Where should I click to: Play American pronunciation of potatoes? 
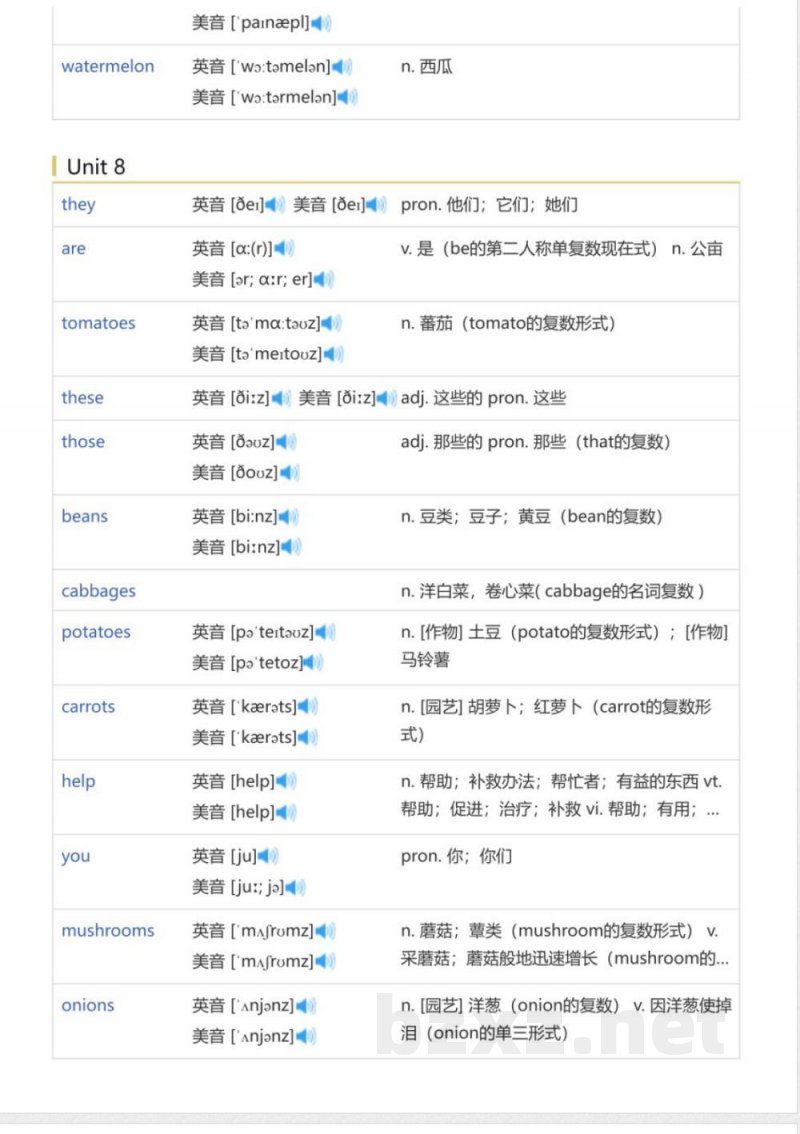point(313,662)
